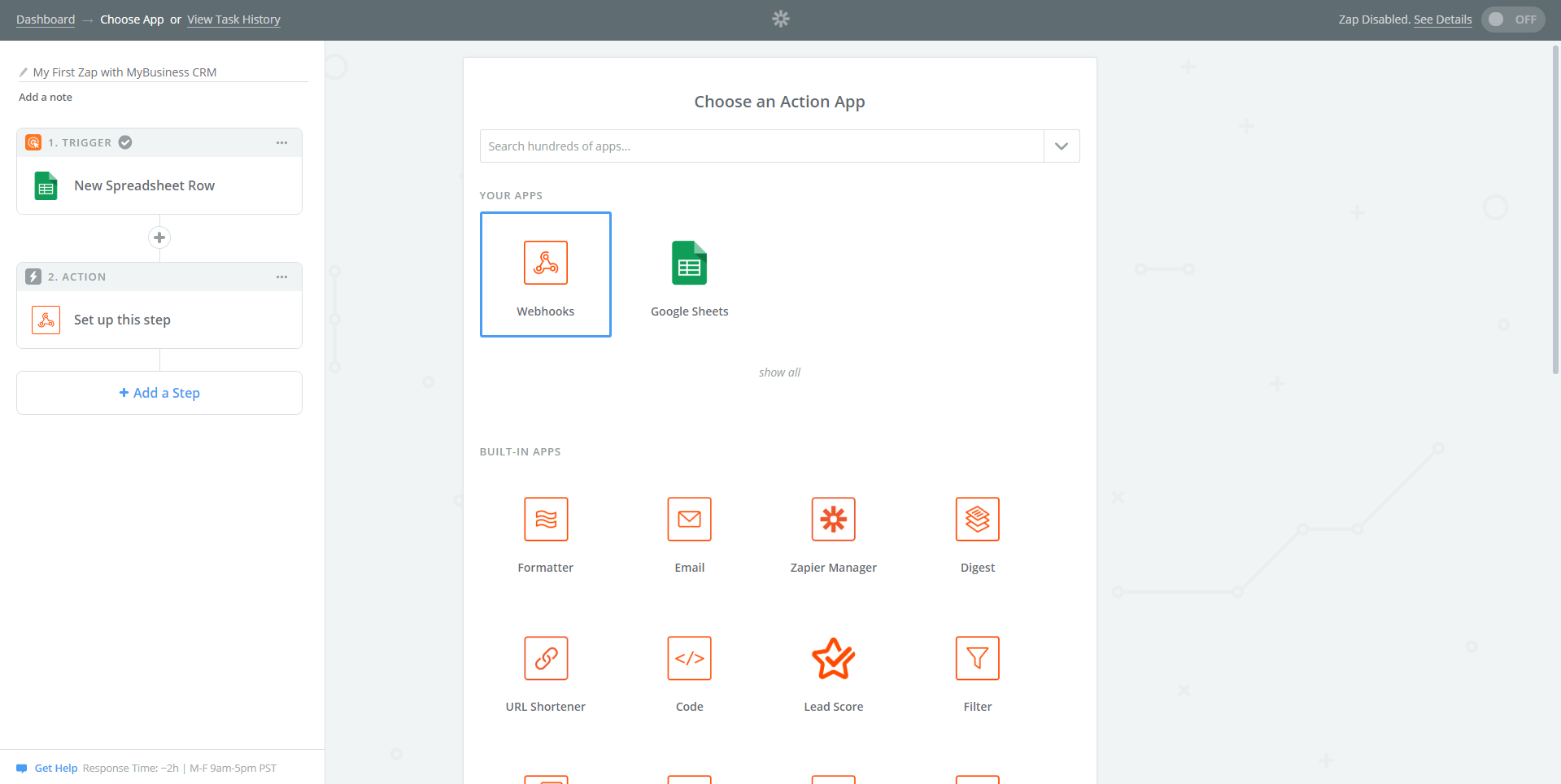Select the Webhooks app tile
Image resolution: width=1561 pixels, height=784 pixels.
[x=545, y=274]
